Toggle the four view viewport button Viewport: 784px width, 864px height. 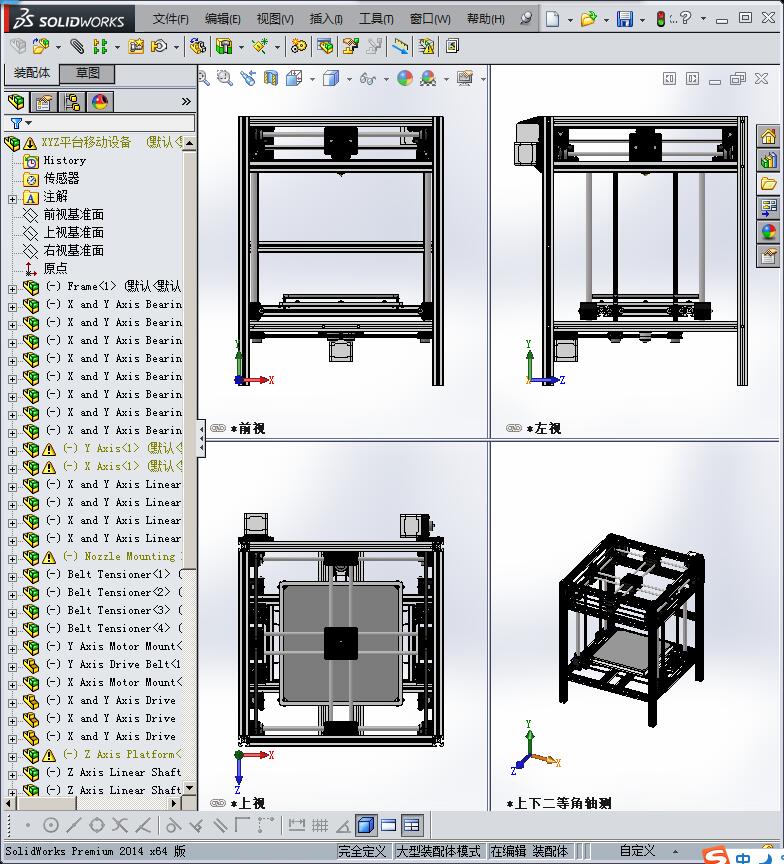click(x=412, y=825)
